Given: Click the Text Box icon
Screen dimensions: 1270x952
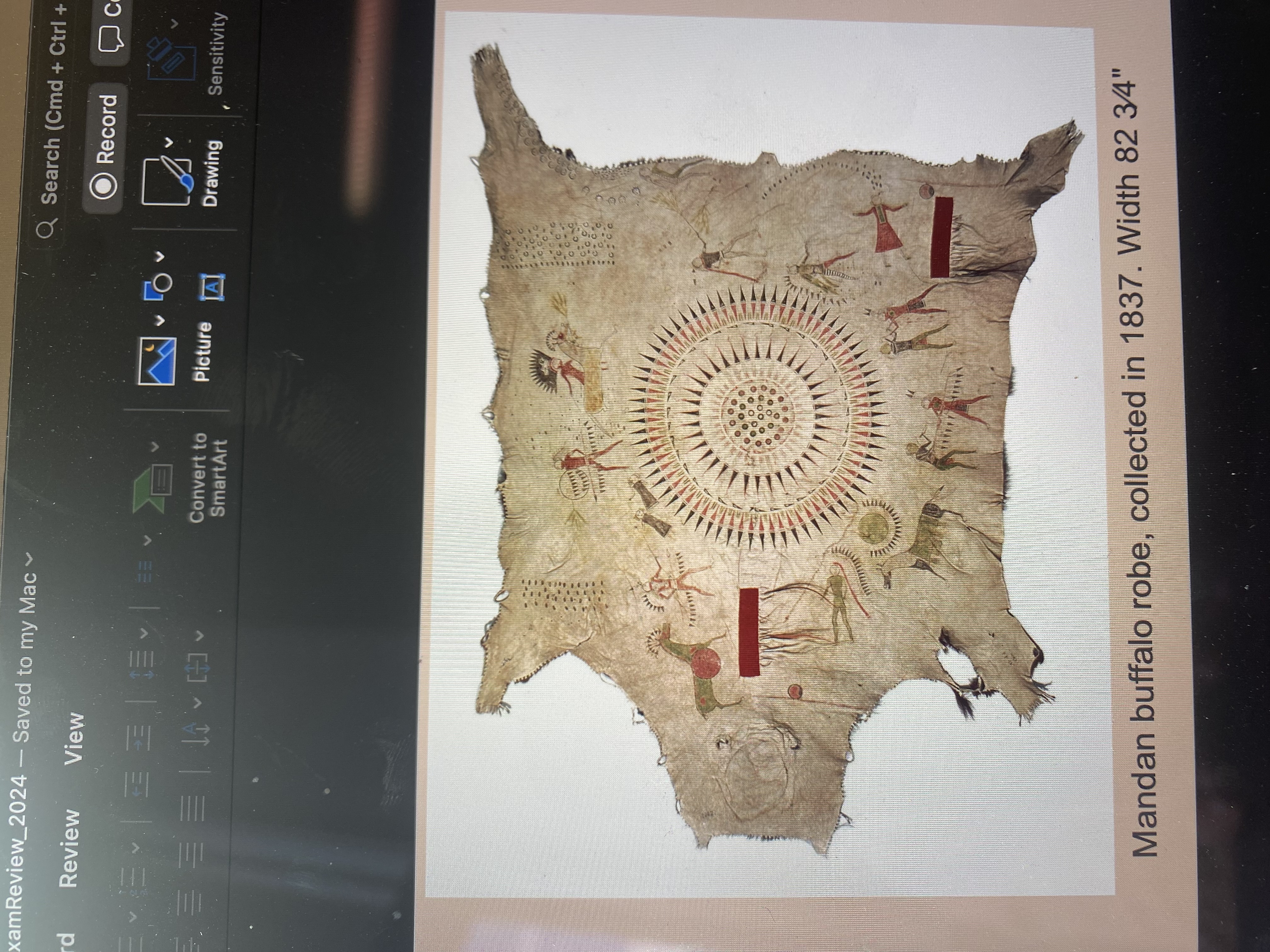Looking at the screenshot, I should pos(212,286).
